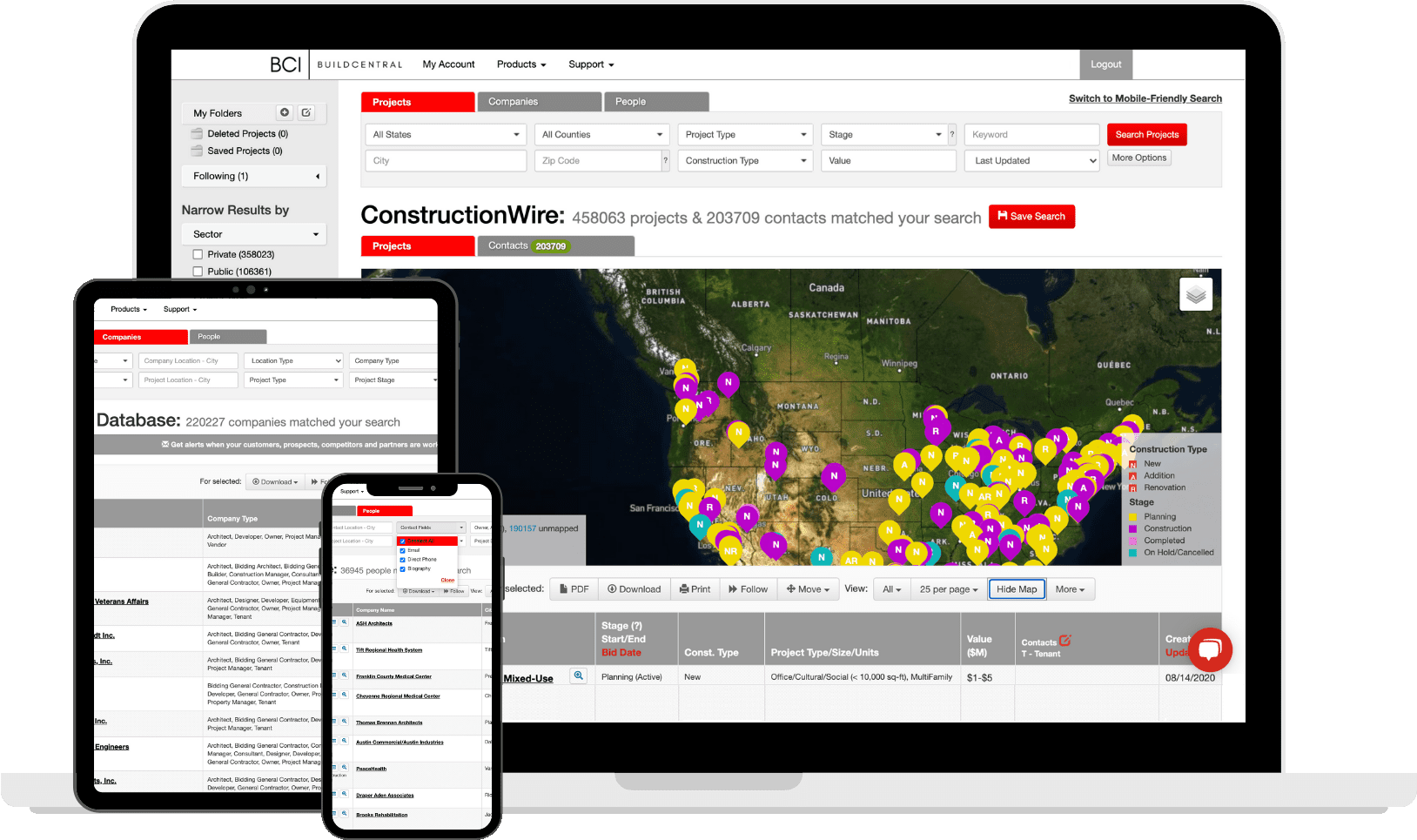
Task: Click the More Options button
Action: point(1139,158)
